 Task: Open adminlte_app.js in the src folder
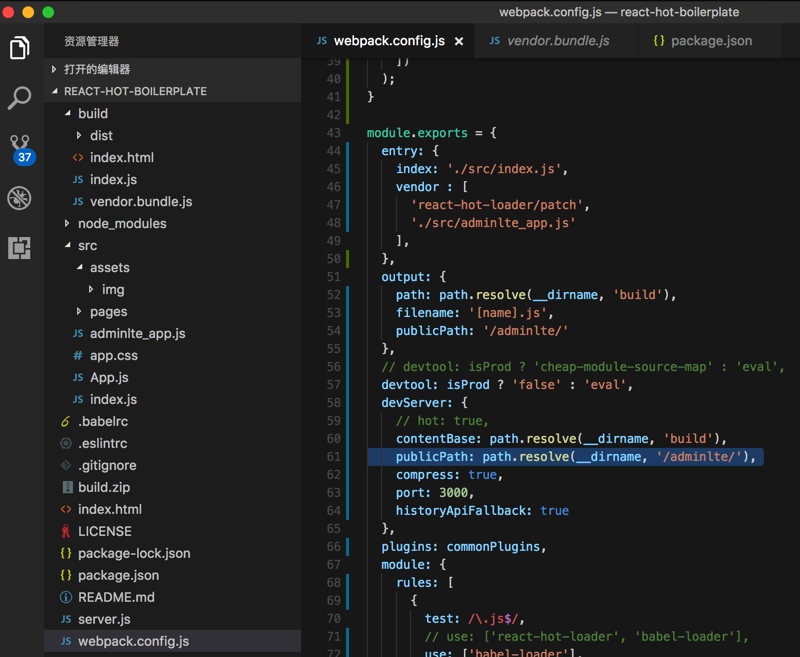[x=137, y=333]
